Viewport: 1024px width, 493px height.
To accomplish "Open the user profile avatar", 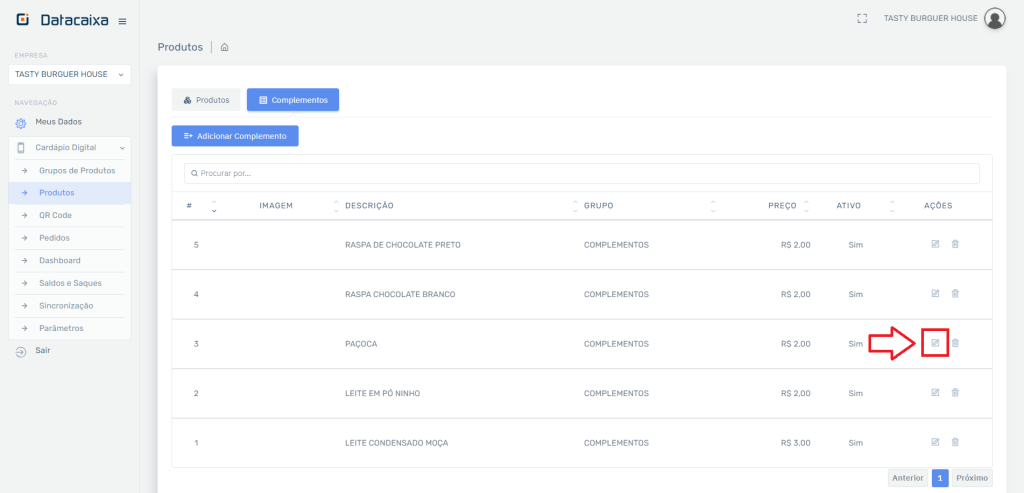I will (x=994, y=18).
